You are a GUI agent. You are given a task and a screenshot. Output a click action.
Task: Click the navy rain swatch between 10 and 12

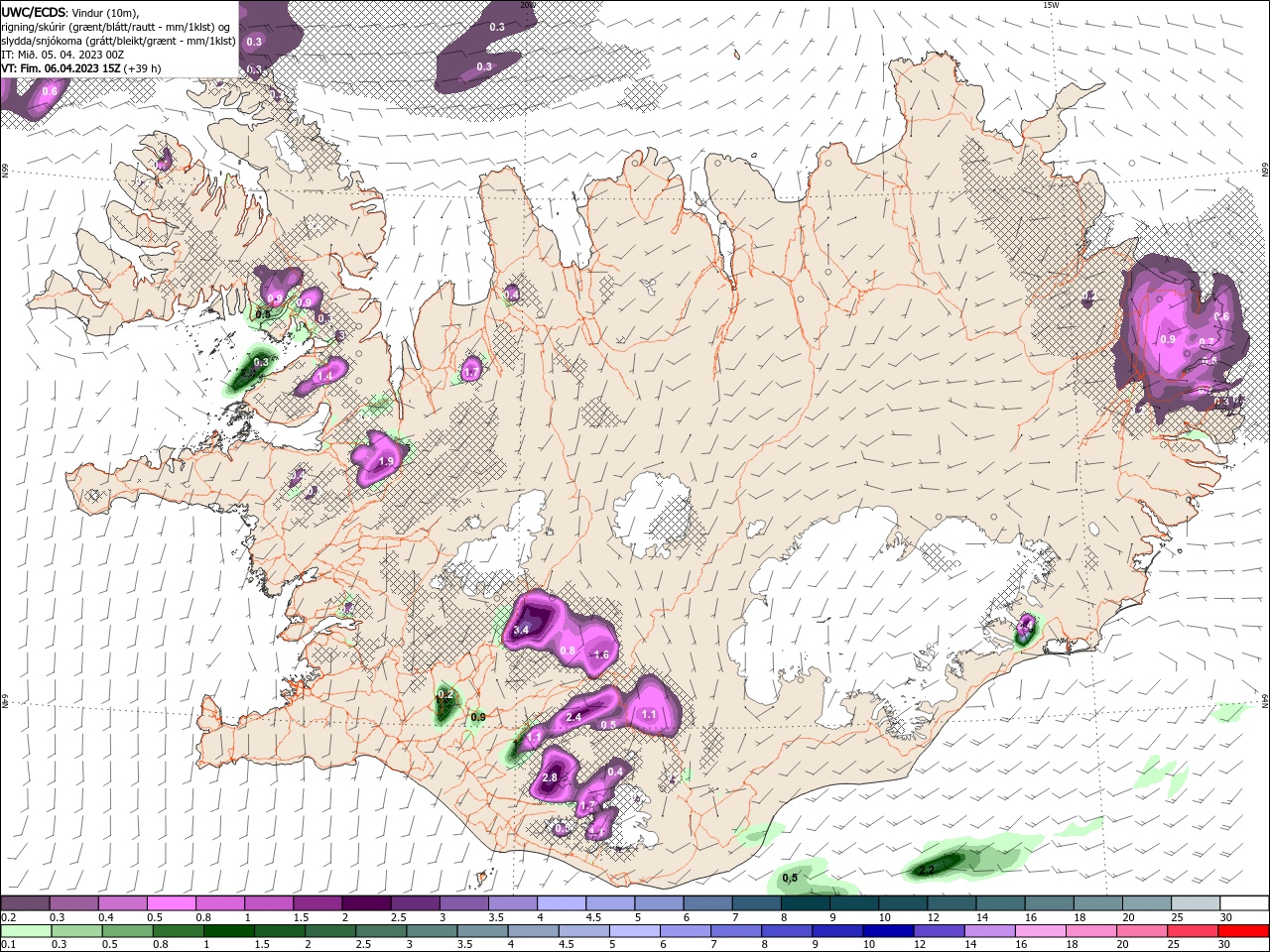click(x=887, y=931)
